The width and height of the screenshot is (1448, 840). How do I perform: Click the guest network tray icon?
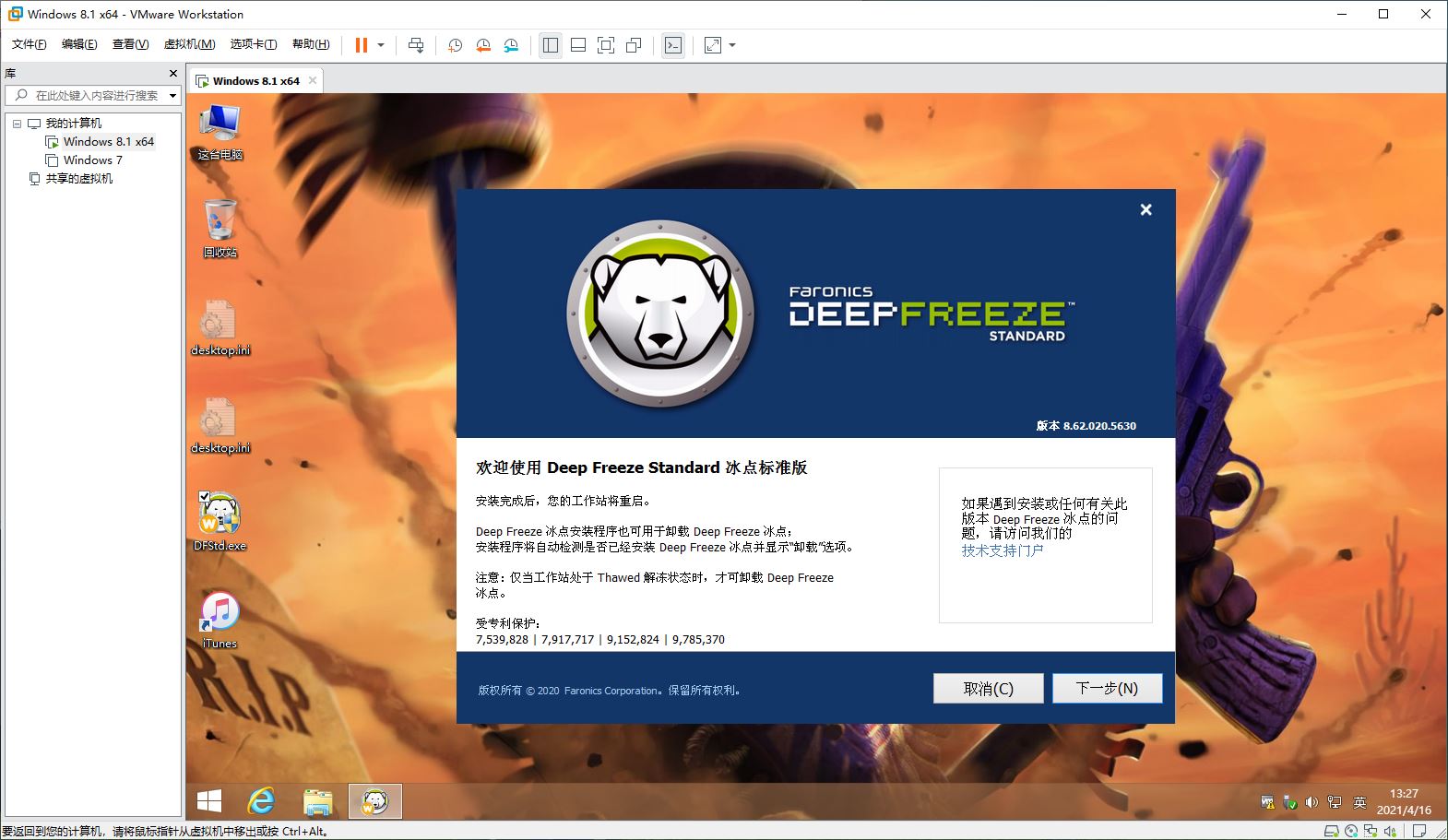(1334, 803)
